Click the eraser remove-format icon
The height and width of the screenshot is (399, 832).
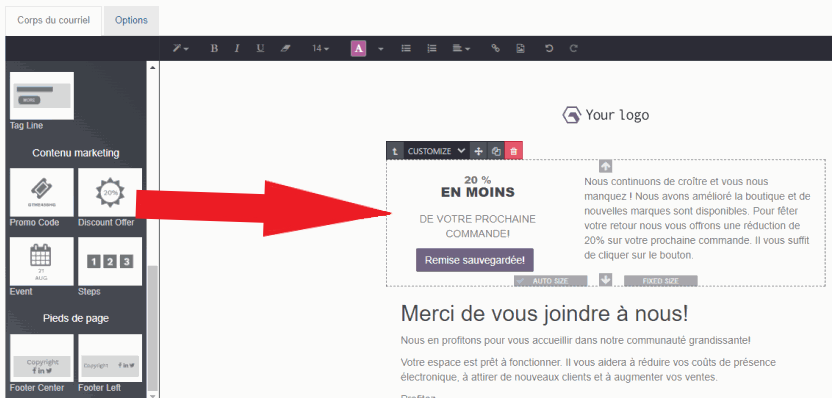[285, 48]
